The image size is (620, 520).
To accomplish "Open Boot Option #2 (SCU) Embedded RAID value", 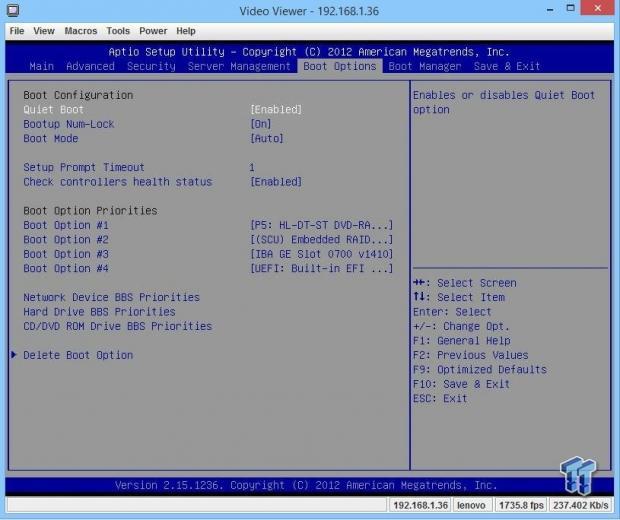I will point(321,240).
